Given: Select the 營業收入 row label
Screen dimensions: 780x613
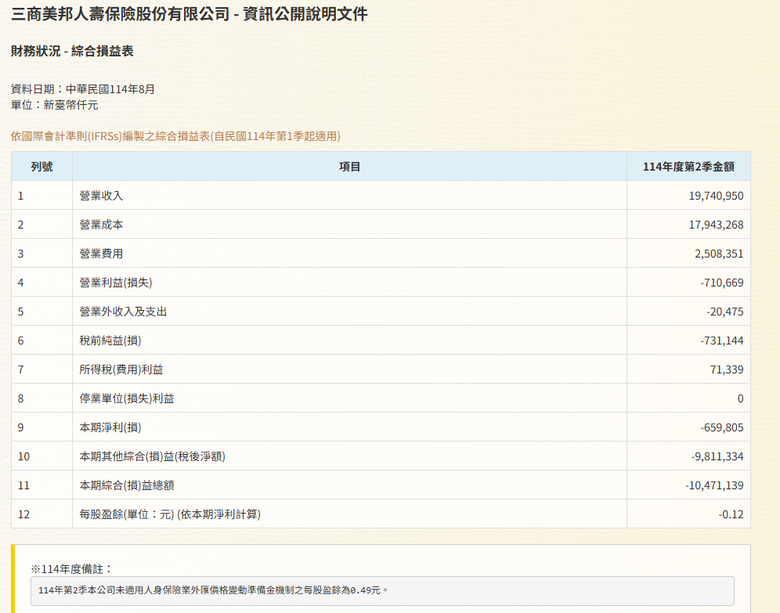Looking at the screenshot, I should (101, 196).
